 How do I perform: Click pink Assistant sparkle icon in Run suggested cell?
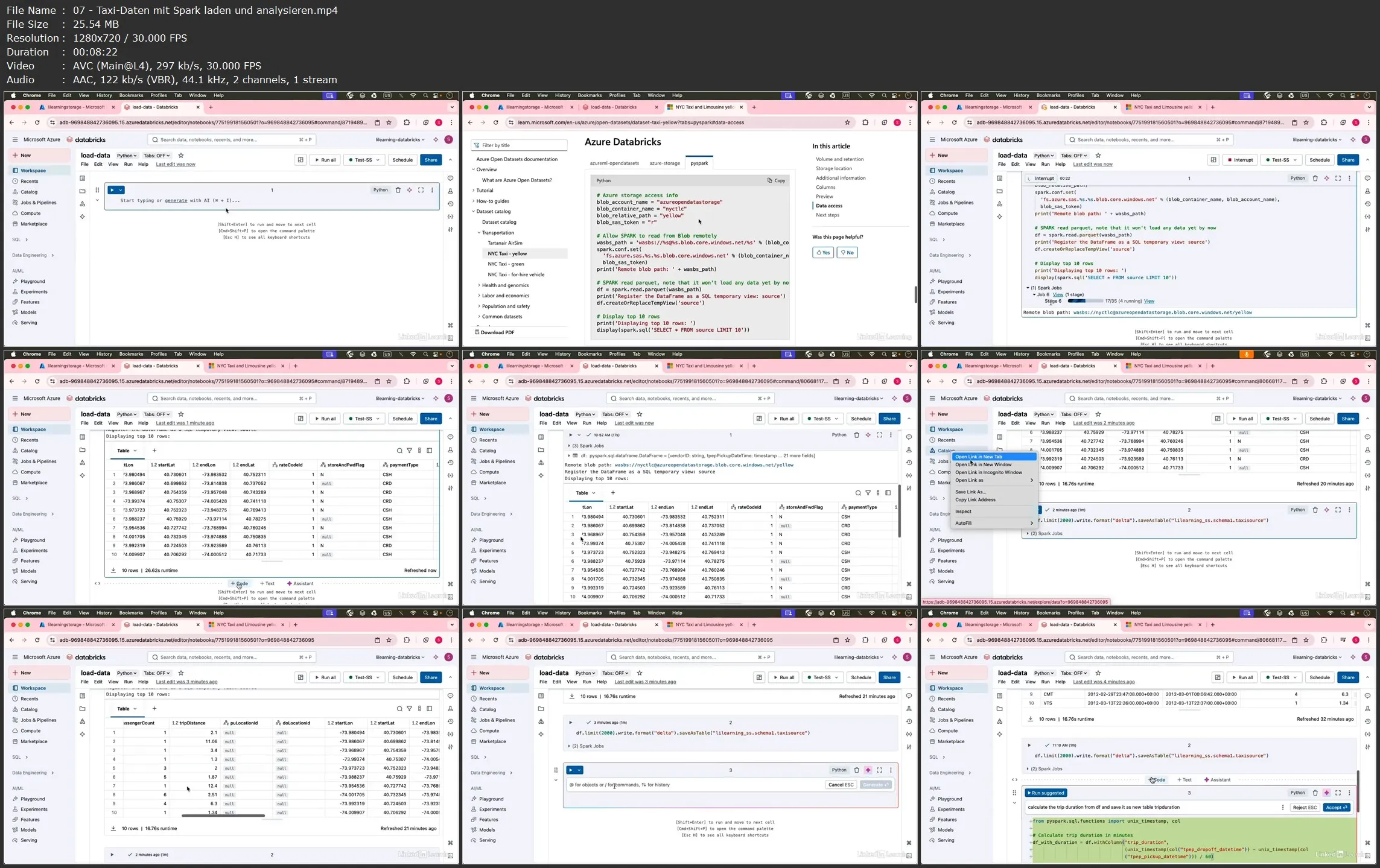coord(1326,793)
